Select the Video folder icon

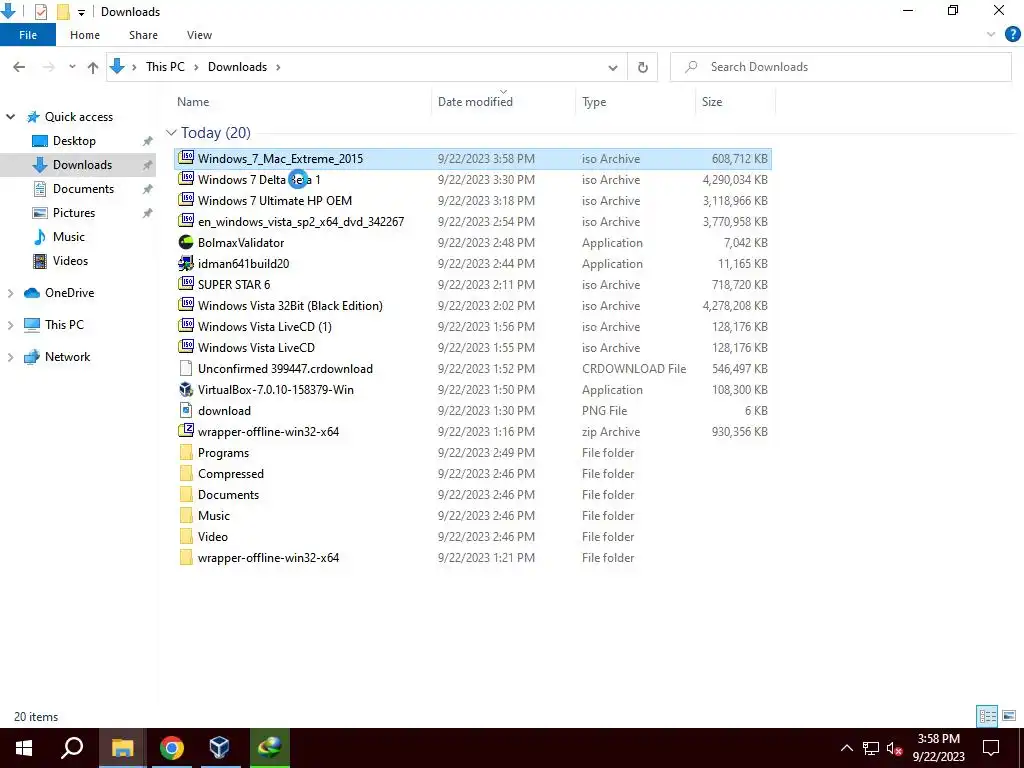[186, 537]
